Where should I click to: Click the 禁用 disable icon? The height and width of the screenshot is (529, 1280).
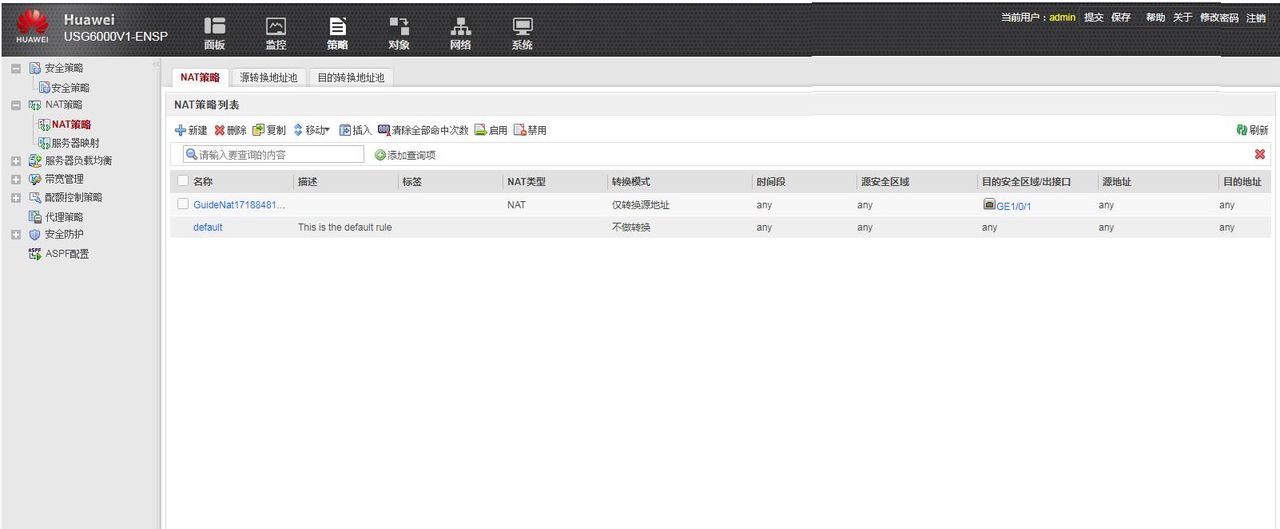click(520, 130)
